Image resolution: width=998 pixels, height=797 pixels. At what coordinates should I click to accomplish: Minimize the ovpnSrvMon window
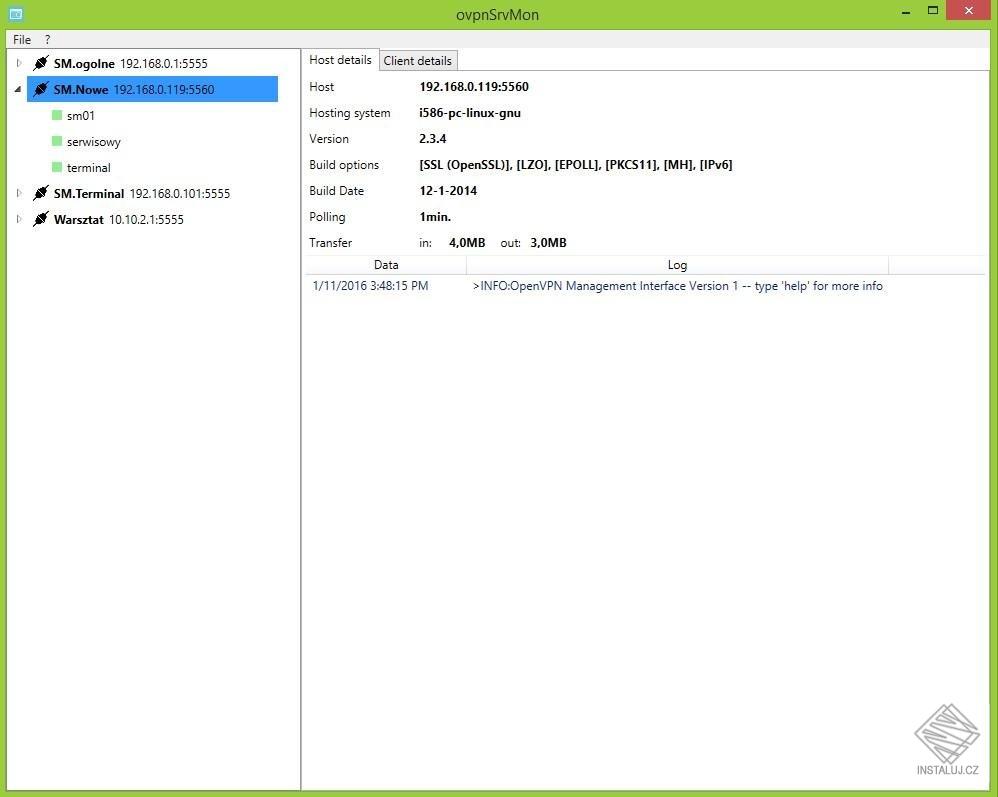[x=906, y=11]
